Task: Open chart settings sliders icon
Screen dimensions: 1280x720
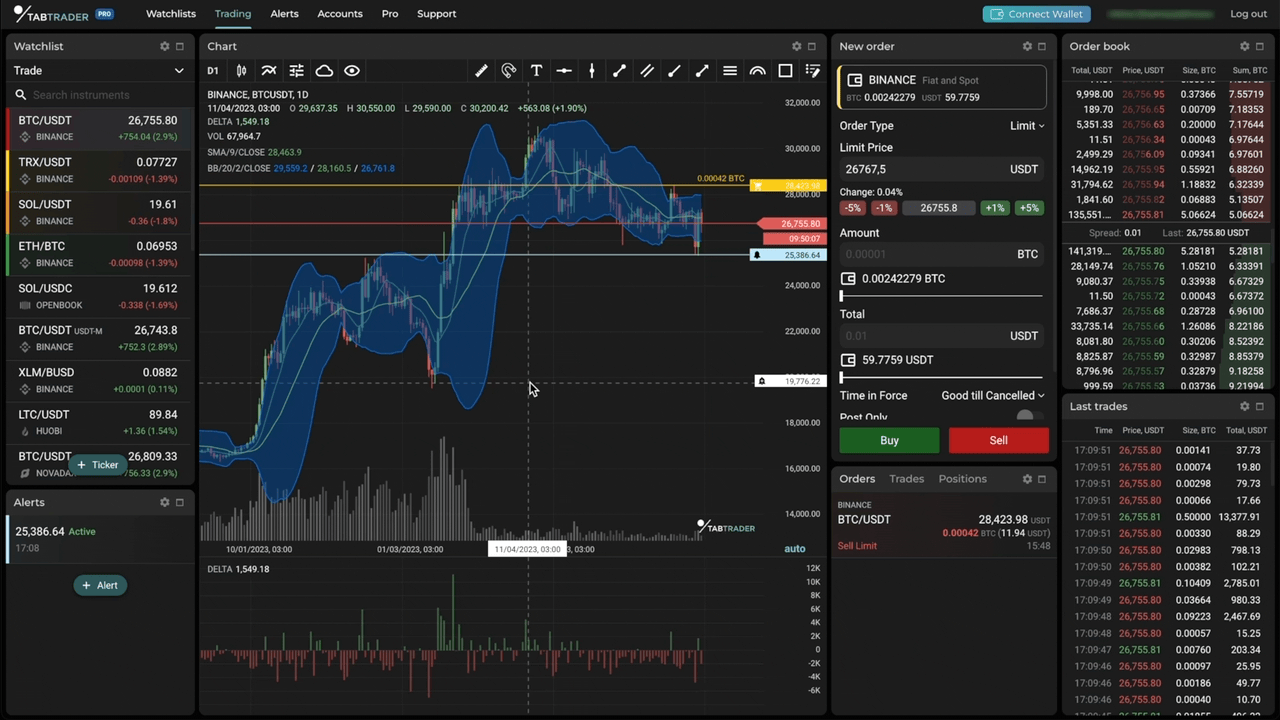Action: tap(296, 71)
